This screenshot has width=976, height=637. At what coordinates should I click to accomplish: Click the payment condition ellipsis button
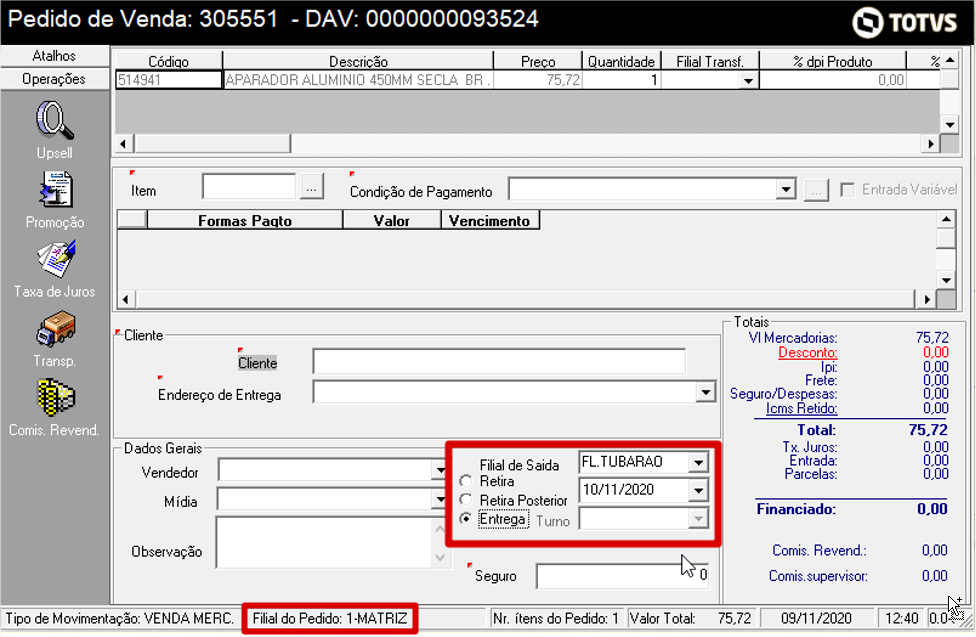[x=816, y=190]
